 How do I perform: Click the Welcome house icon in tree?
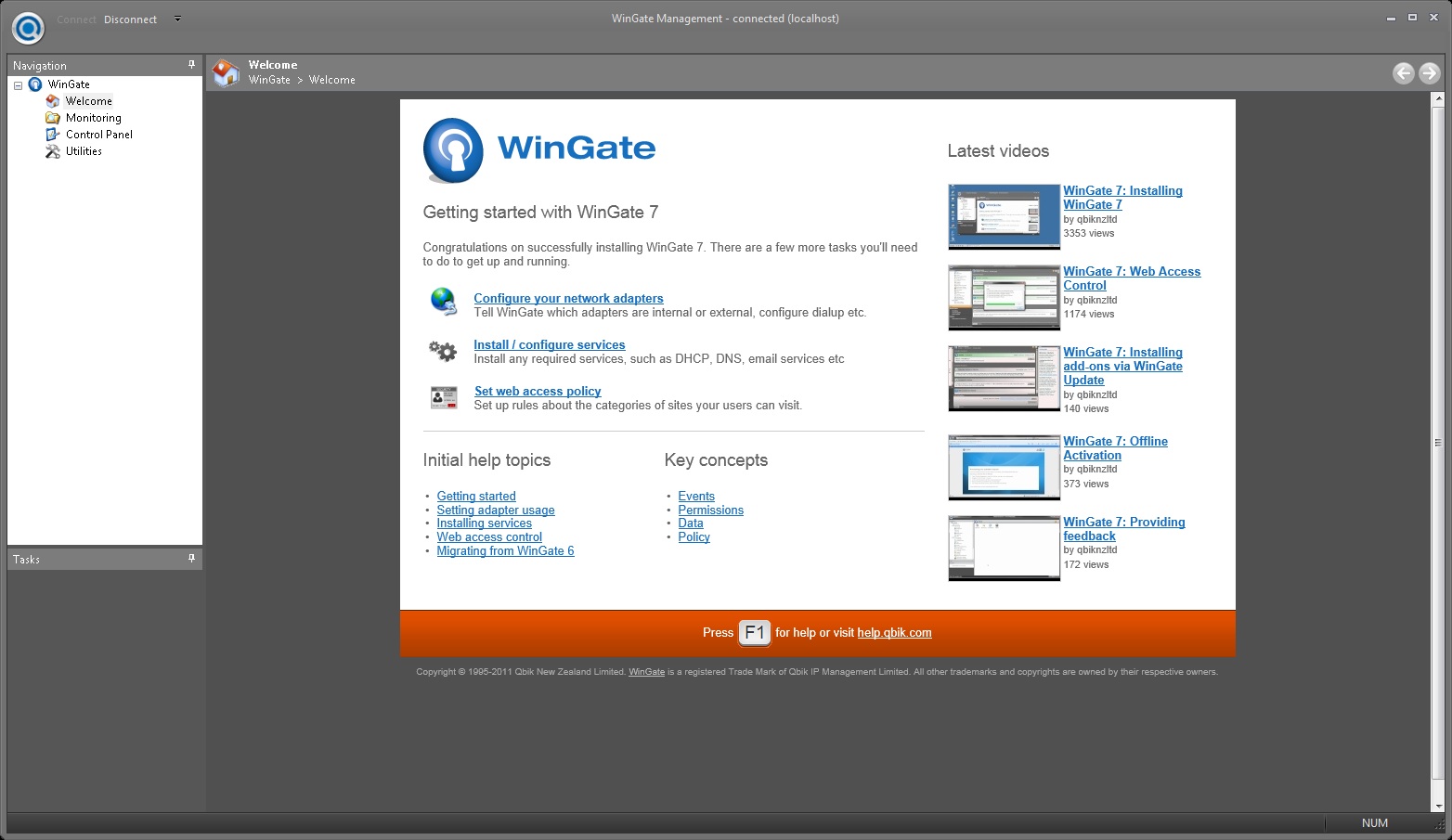(53, 101)
